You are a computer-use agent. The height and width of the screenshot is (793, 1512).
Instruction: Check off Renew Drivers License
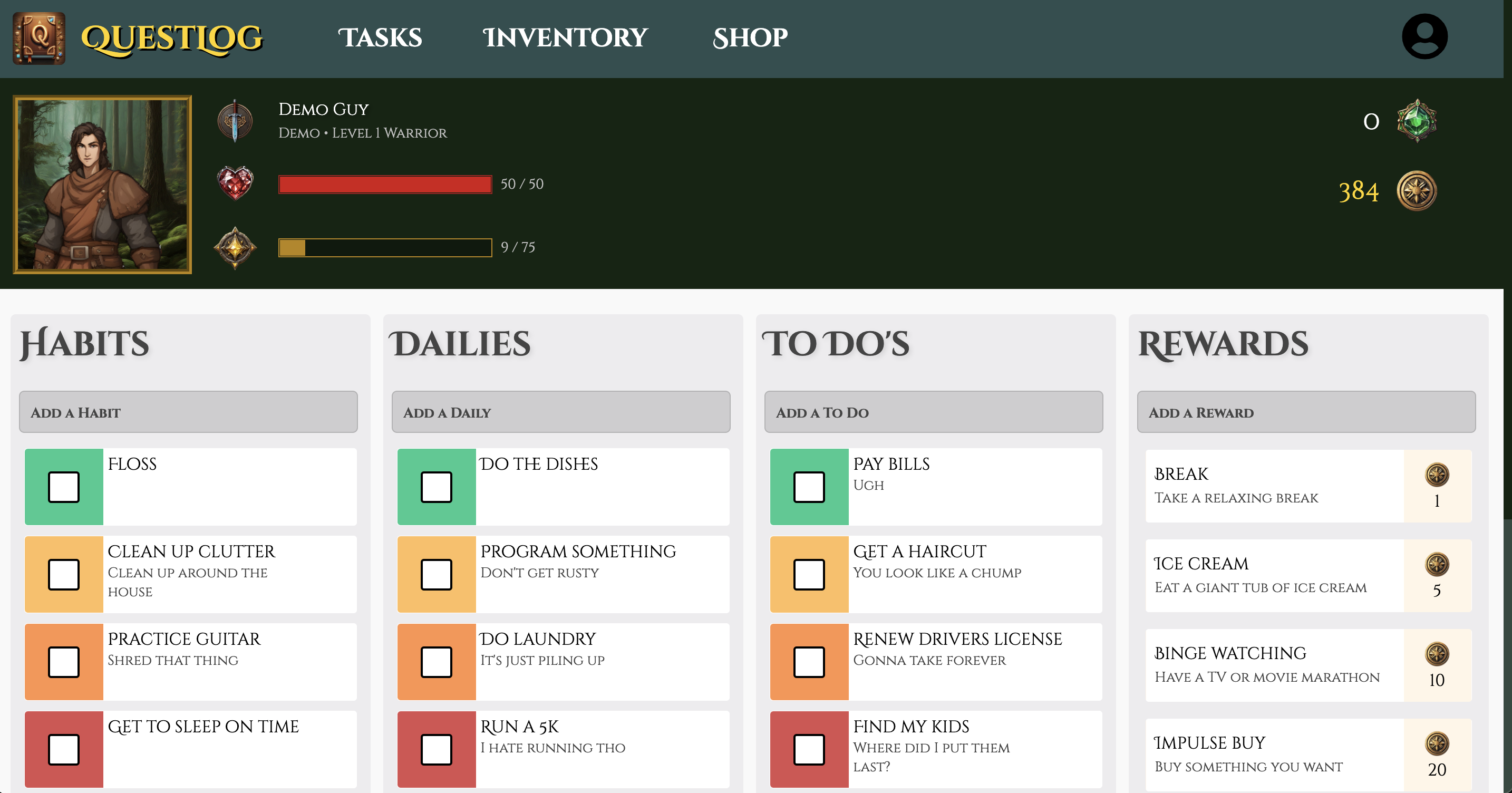[809, 662]
